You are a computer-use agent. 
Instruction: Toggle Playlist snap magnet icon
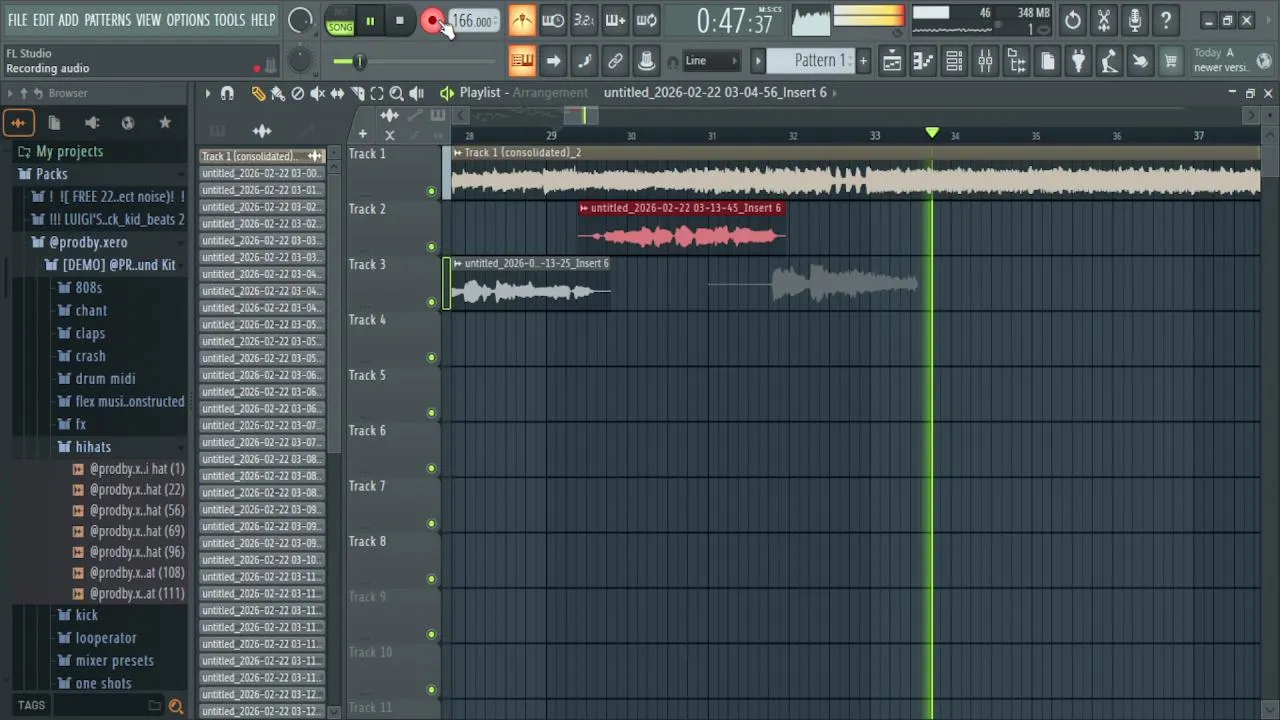point(227,93)
